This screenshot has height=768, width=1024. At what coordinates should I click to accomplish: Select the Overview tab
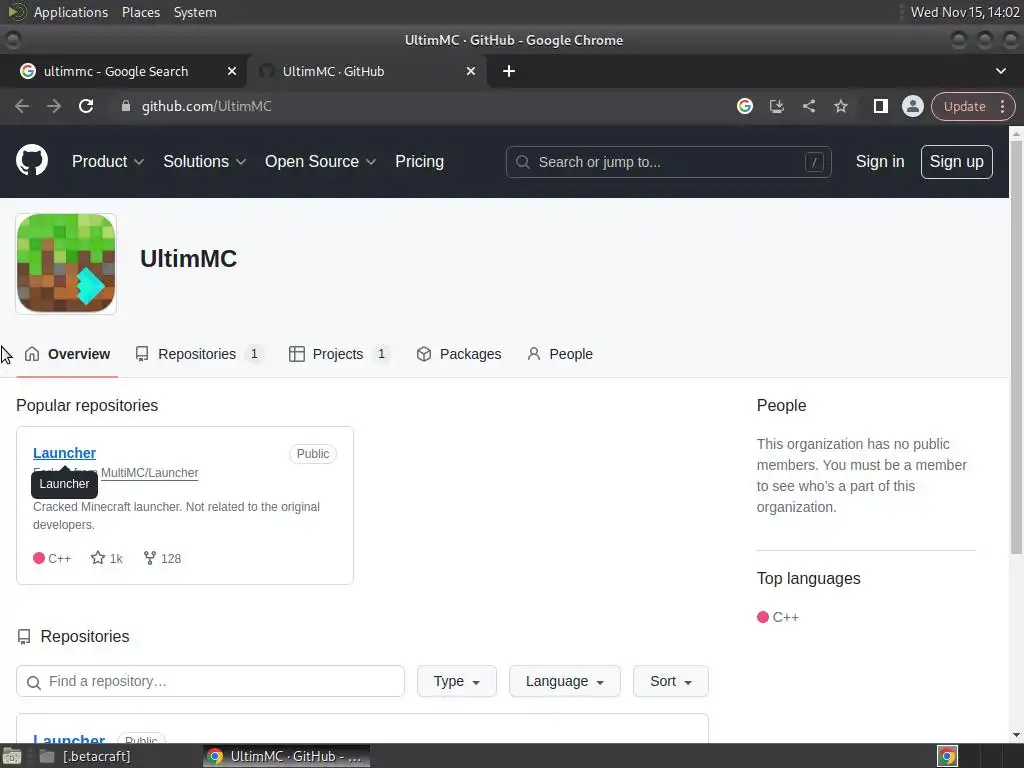[x=67, y=354]
